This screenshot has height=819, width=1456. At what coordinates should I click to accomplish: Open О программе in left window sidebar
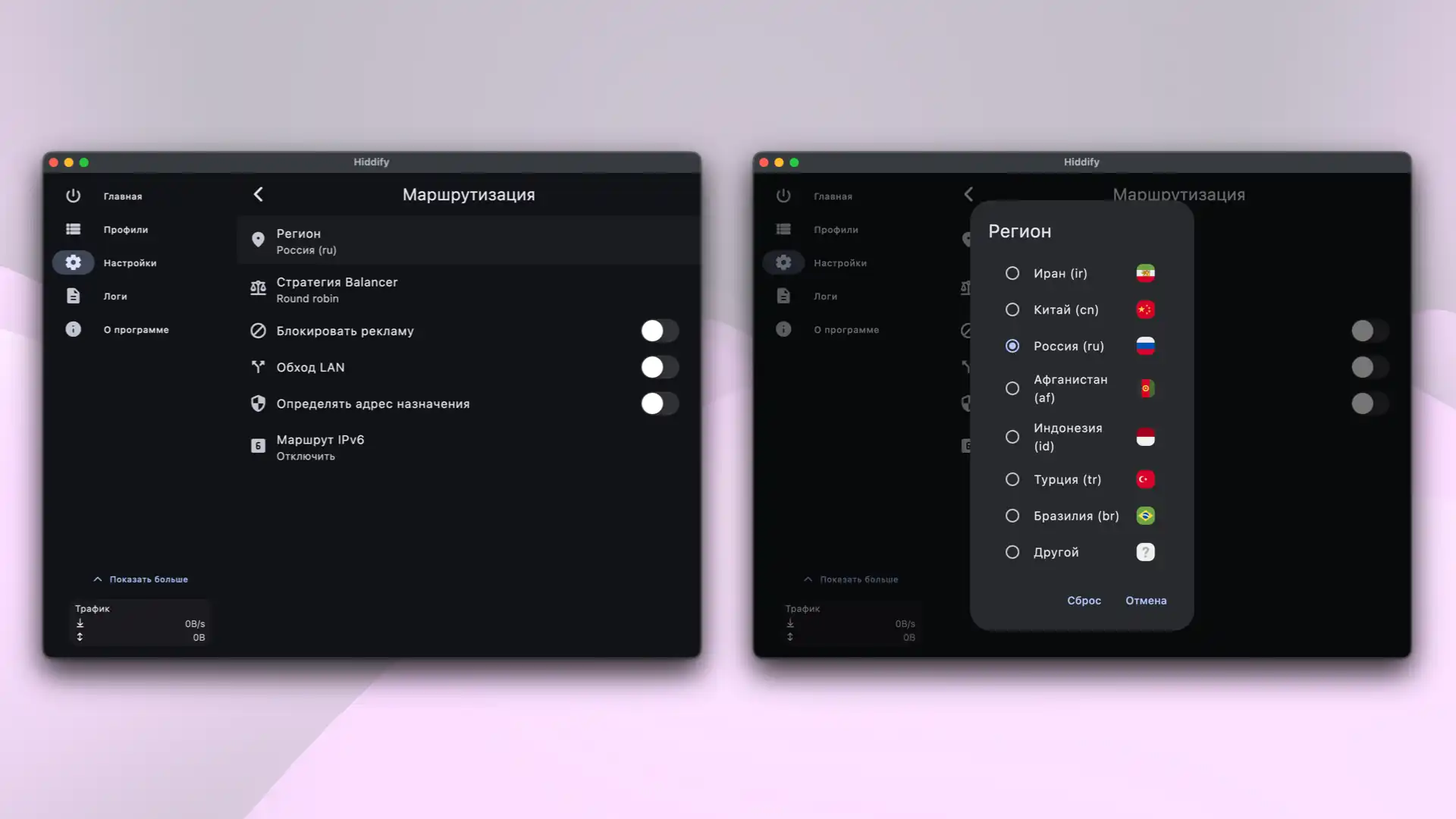(136, 329)
